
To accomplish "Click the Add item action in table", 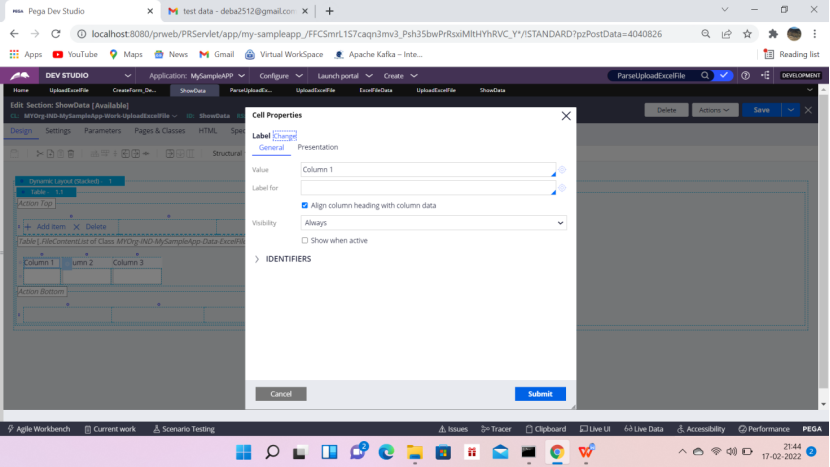I will pos(46,227).
